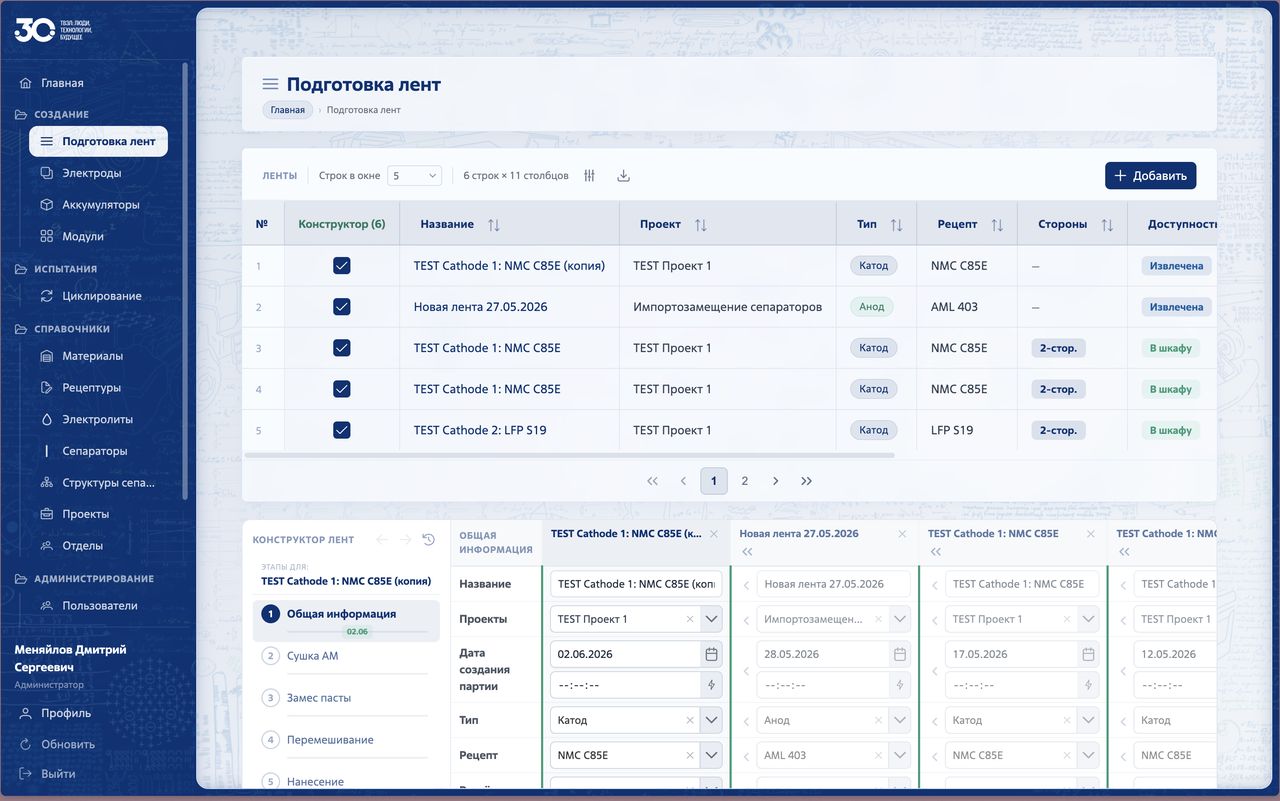1280x801 pixels.
Task: Sort table by Рецепт column arrows
Action: click(x=997, y=225)
